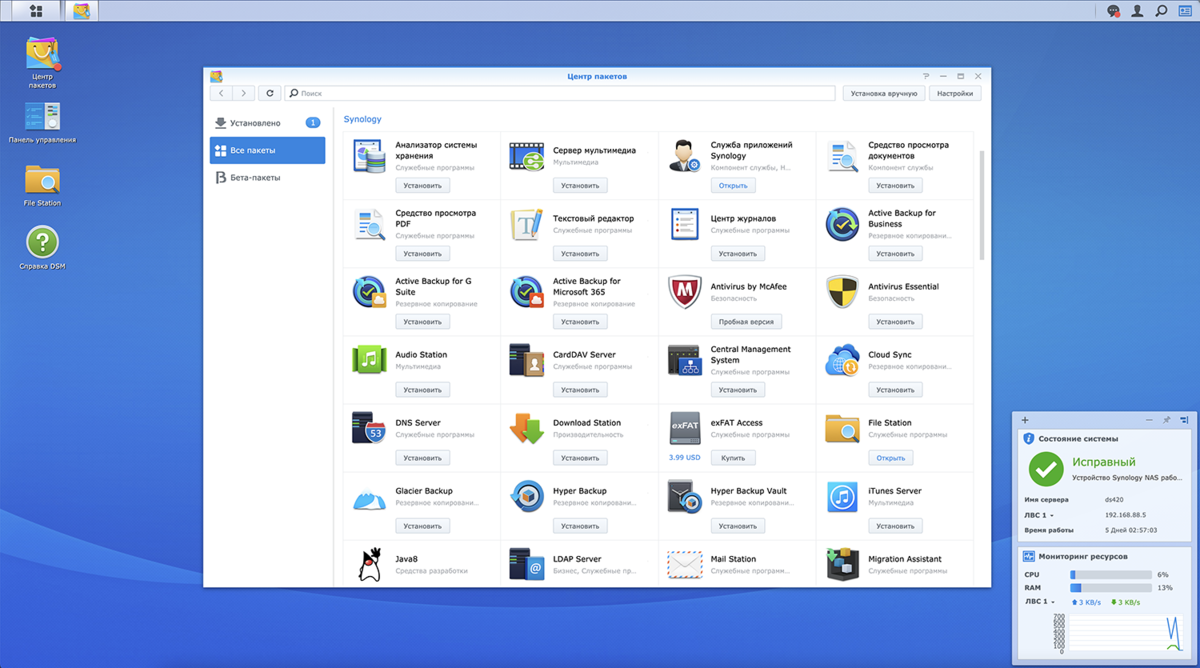Click the RAM usage bar
This screenshot has height=668, width=1200.
[1111, 588]
